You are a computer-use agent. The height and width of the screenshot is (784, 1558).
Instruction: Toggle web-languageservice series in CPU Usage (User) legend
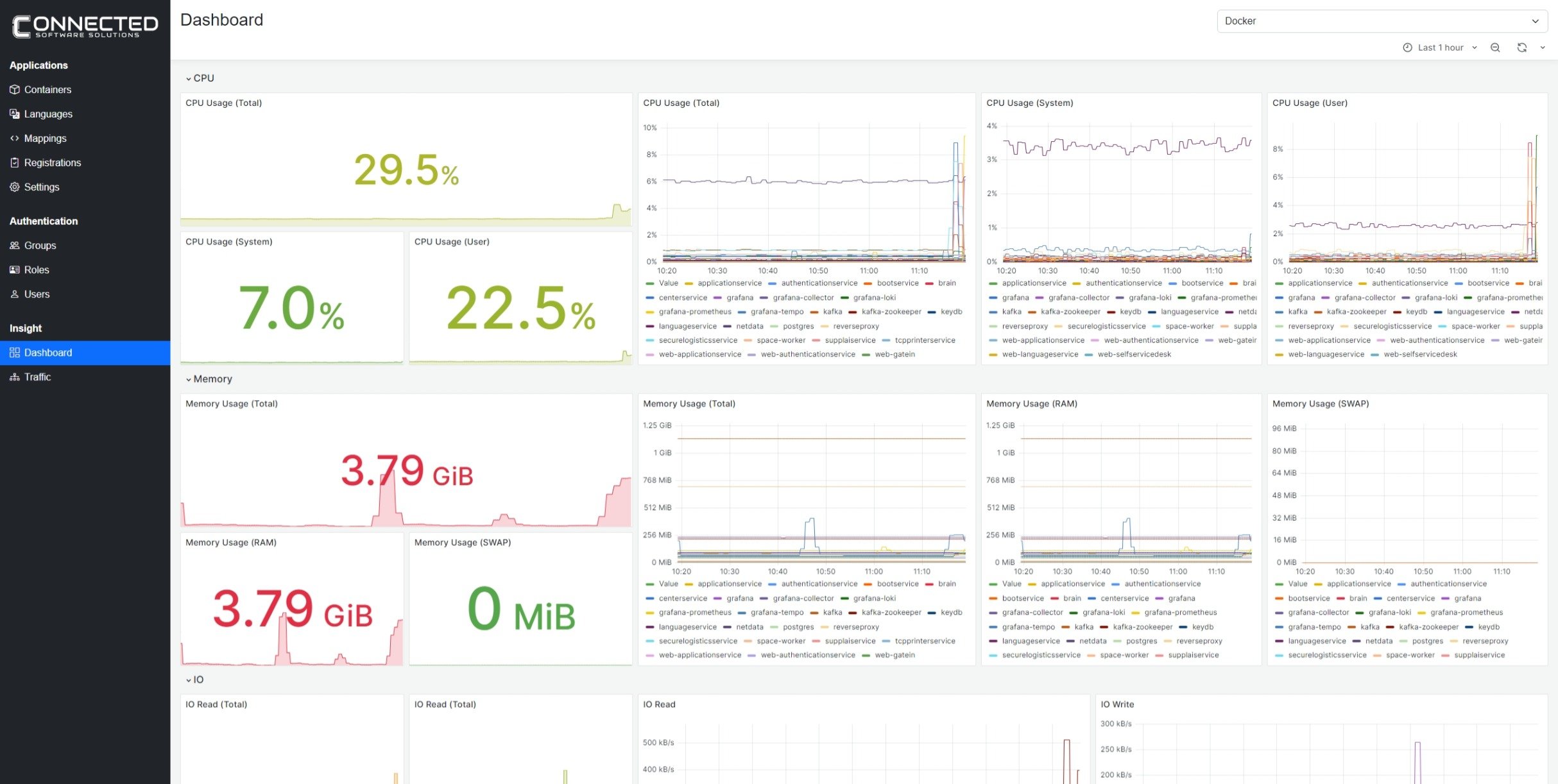point(1326,355)
